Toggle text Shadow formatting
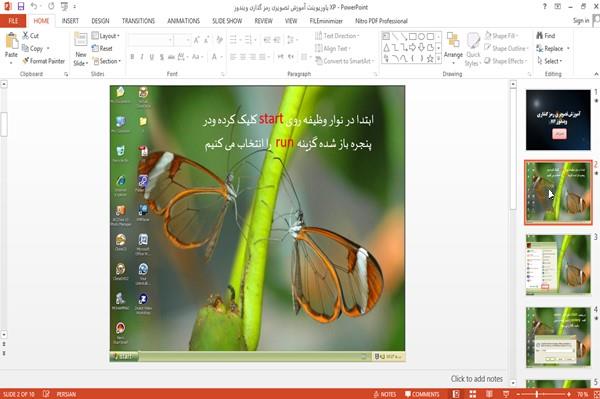 pyautogui.click(x=162, y=57)
